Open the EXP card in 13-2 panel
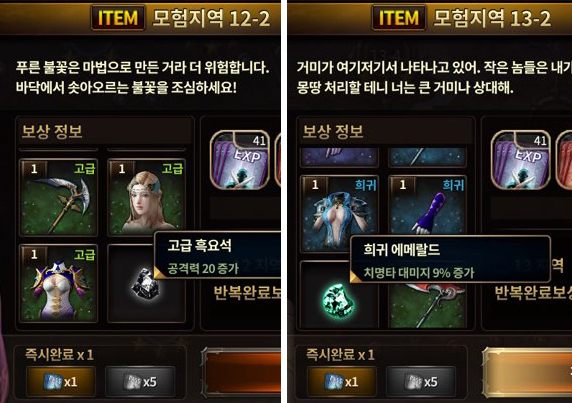Viewport: 572px width, 403px height. tap(521, 160)
